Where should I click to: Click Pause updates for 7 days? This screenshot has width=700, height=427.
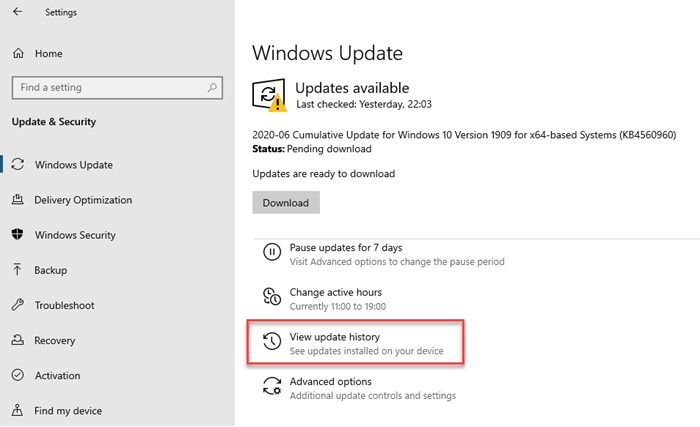click(346, 247)
